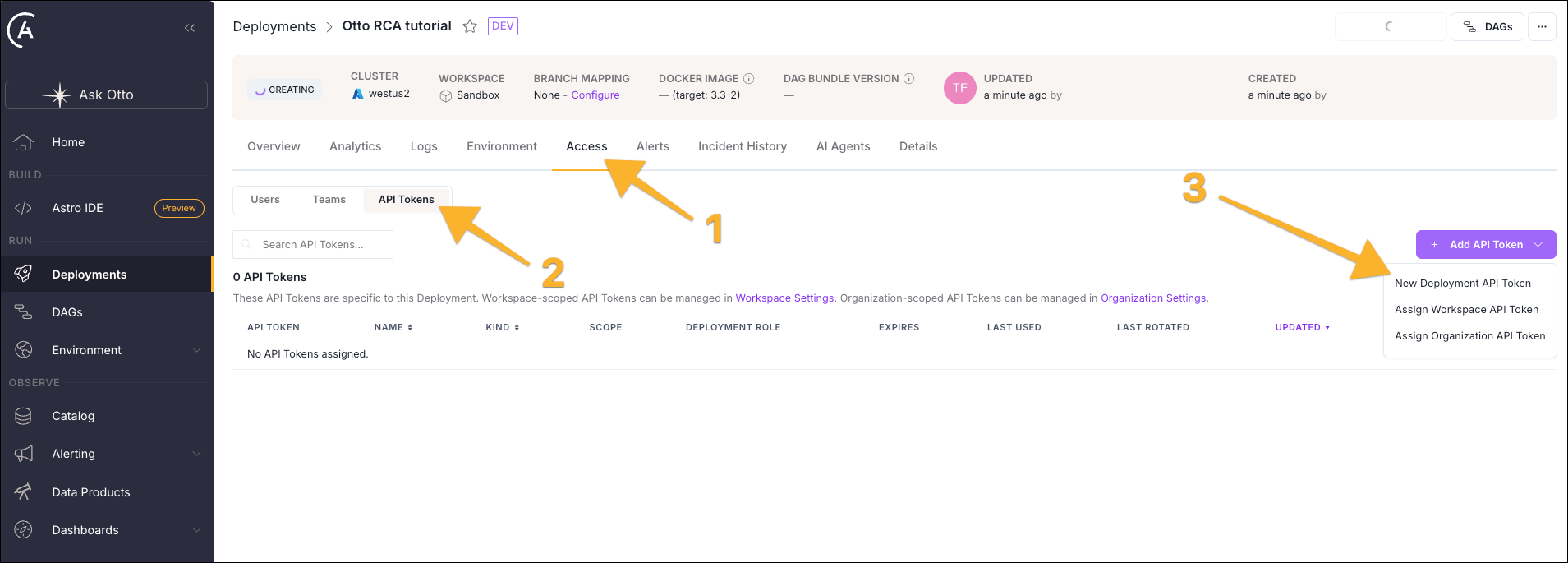
Task: Open the Workspace Settings link
Action: coord(784,298)
